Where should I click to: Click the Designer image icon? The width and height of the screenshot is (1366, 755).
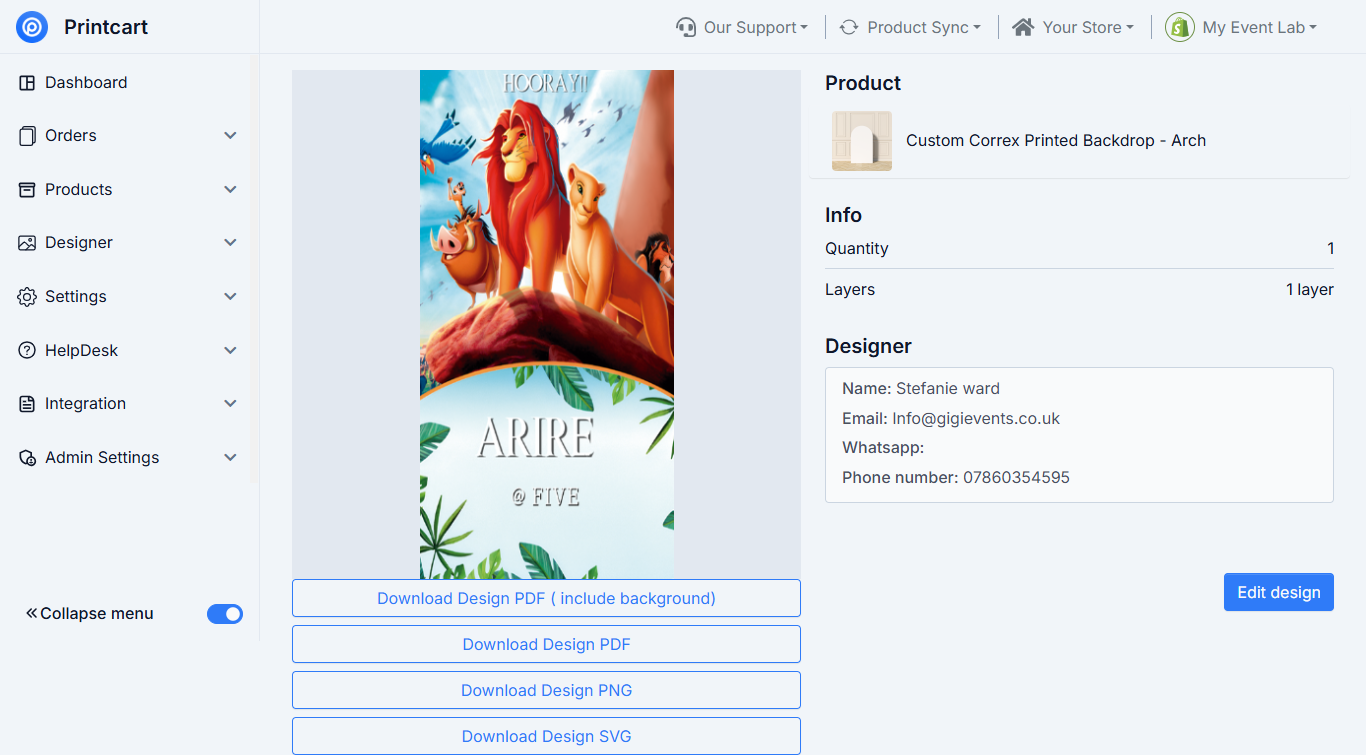[x=27, y=243]
